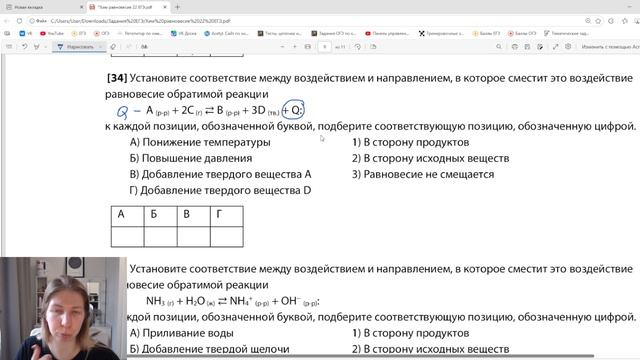
Task: Open the Тесты bookmark
Action: [x=280, y=33]
